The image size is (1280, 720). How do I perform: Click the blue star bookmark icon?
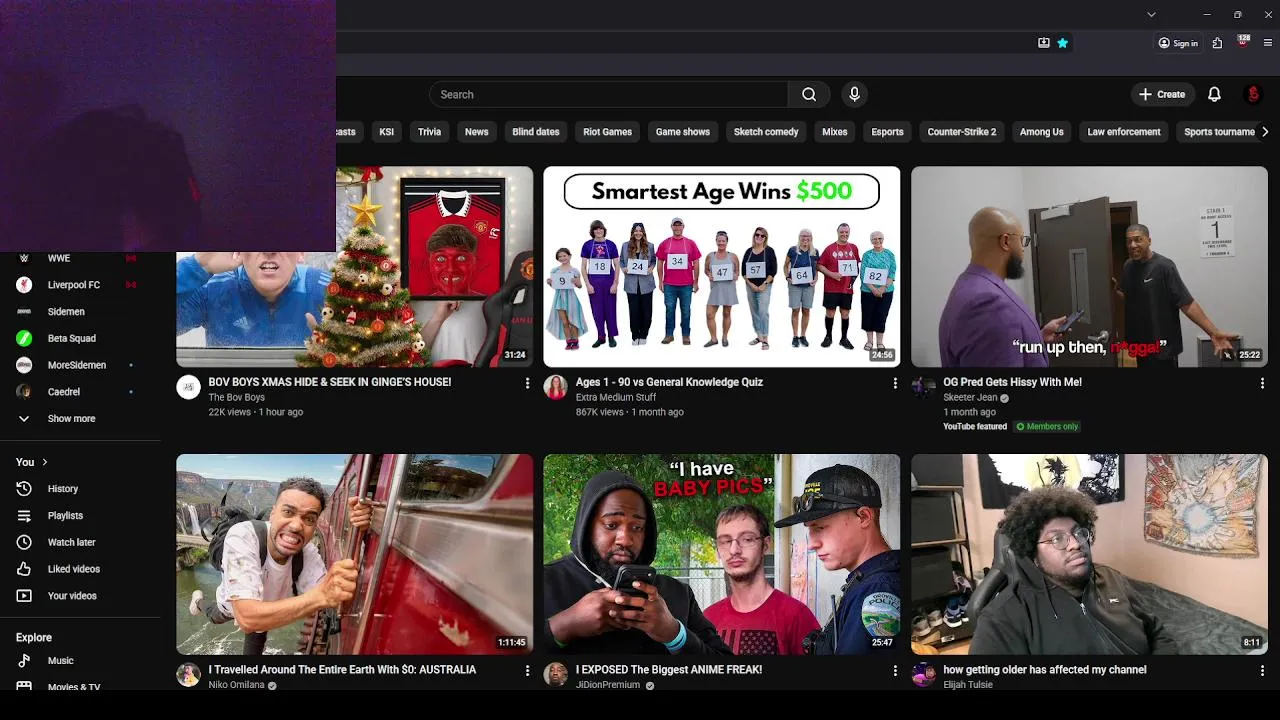coord(1062,43)
